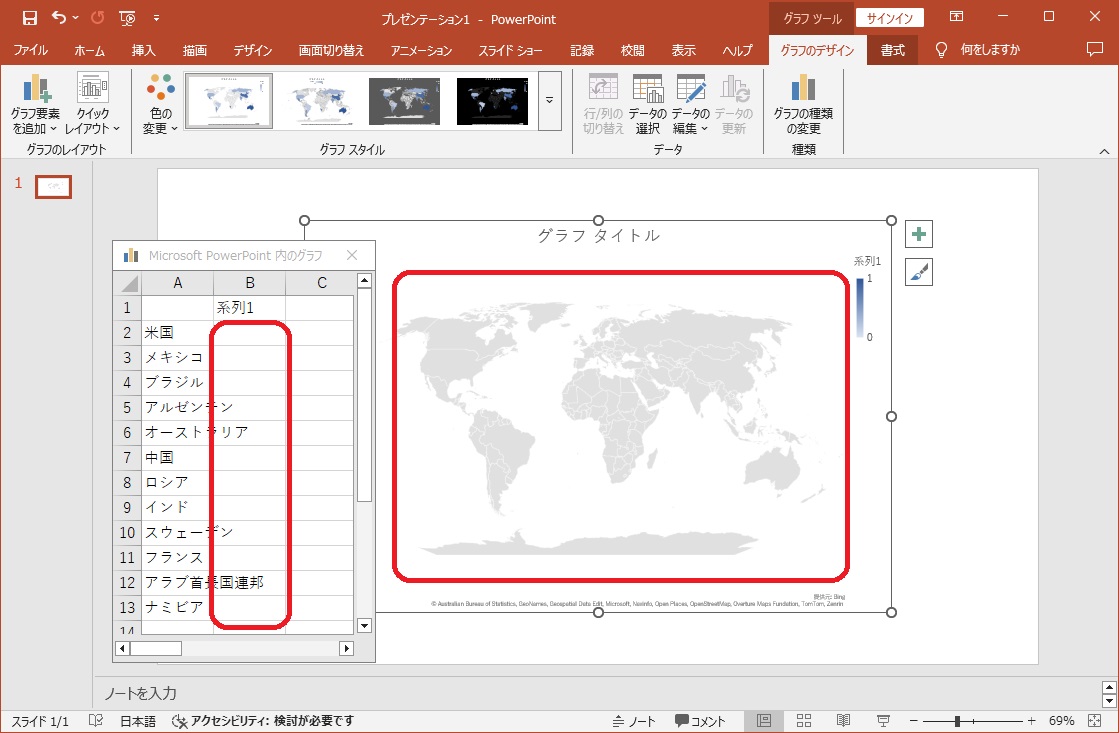The height and width of the screenshot is (733, 1119).
Task: Click the green plus chart elements button
Action: click(x=919, y=235)
